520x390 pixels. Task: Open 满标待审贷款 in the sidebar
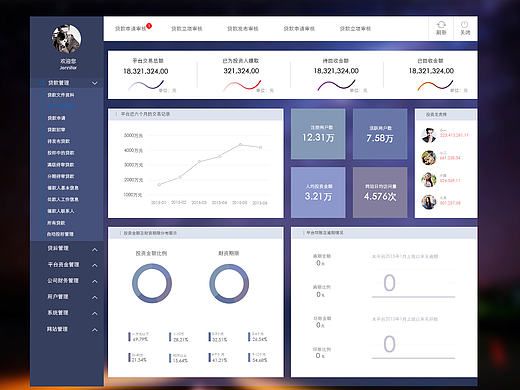pyautogui.click(x=61, y=165)
